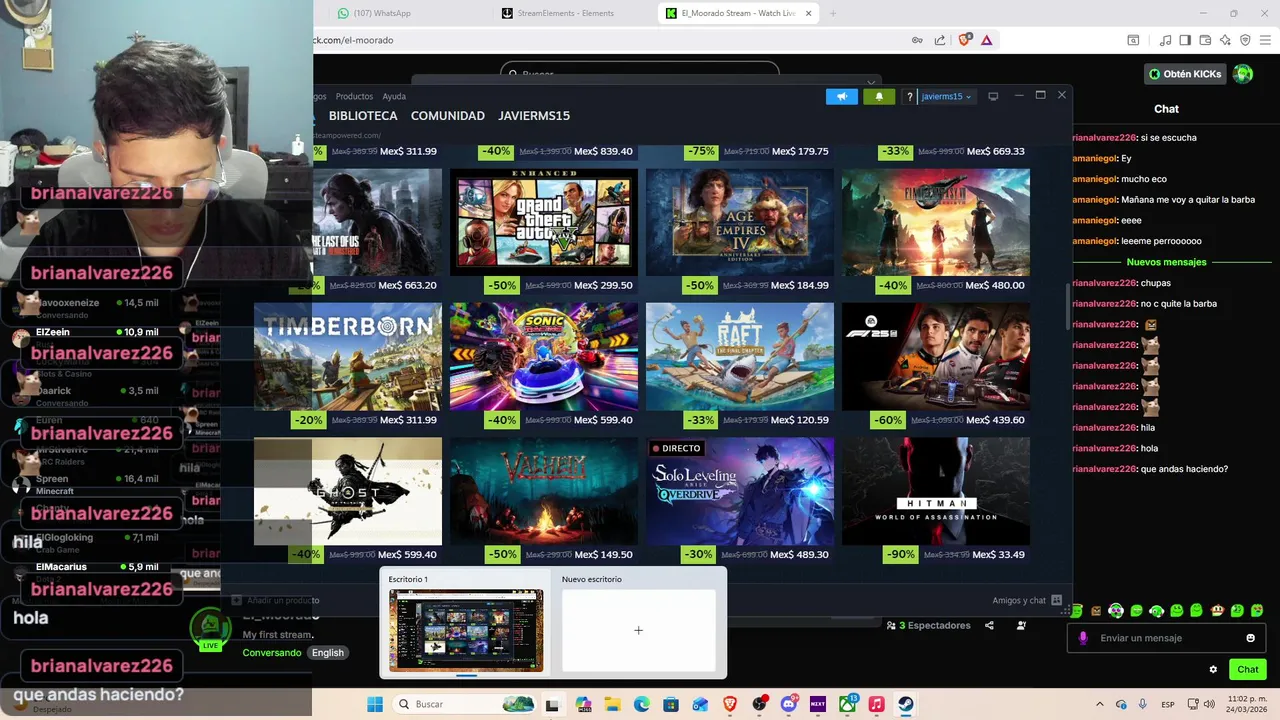Click Obtén KICKs button
The width and height of the screenshot is (1280, 720).
(x=1185, y=74)
